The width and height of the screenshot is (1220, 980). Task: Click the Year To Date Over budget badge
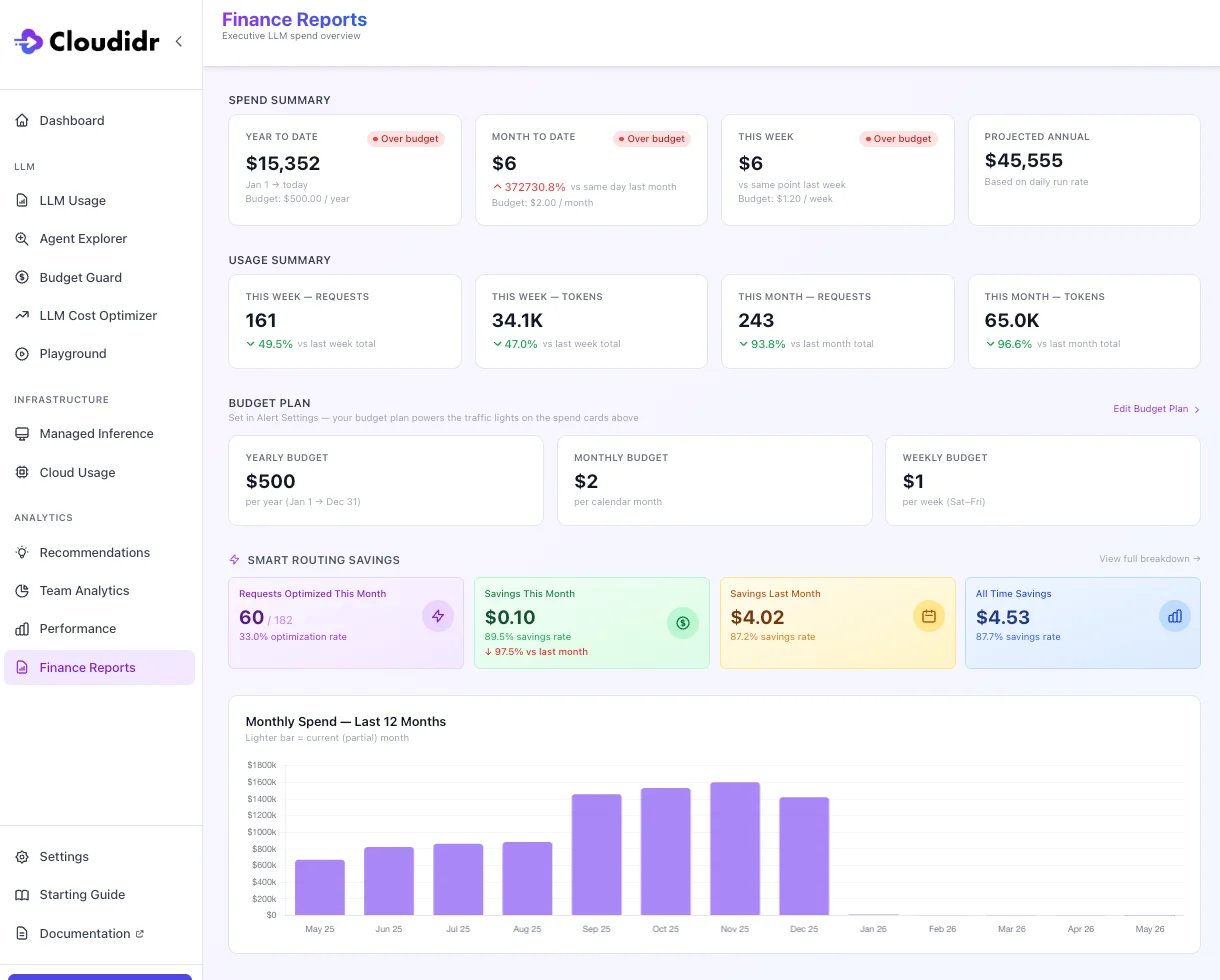tap(405, 139)
